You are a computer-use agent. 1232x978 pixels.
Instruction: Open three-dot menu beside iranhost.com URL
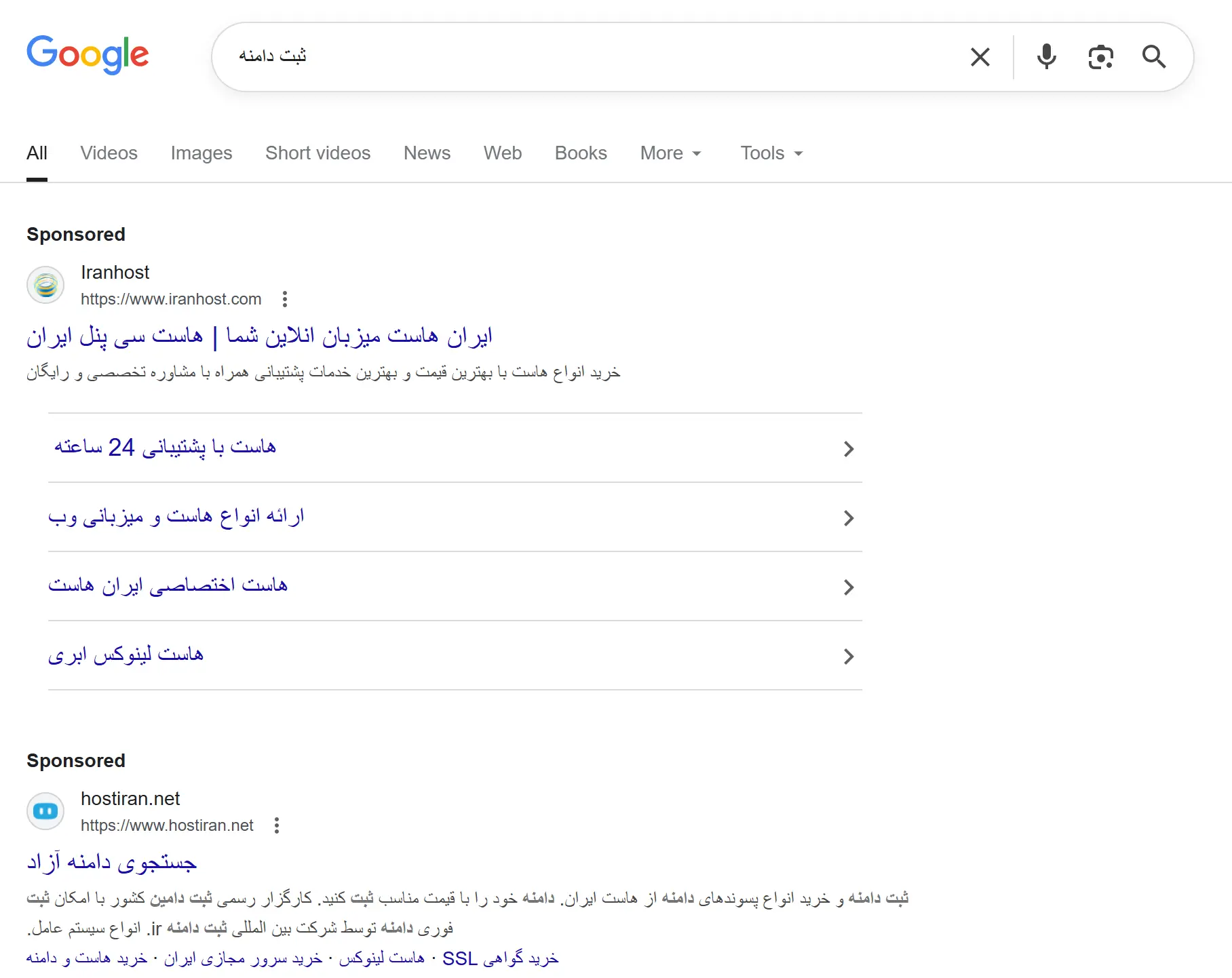(285, 299)
